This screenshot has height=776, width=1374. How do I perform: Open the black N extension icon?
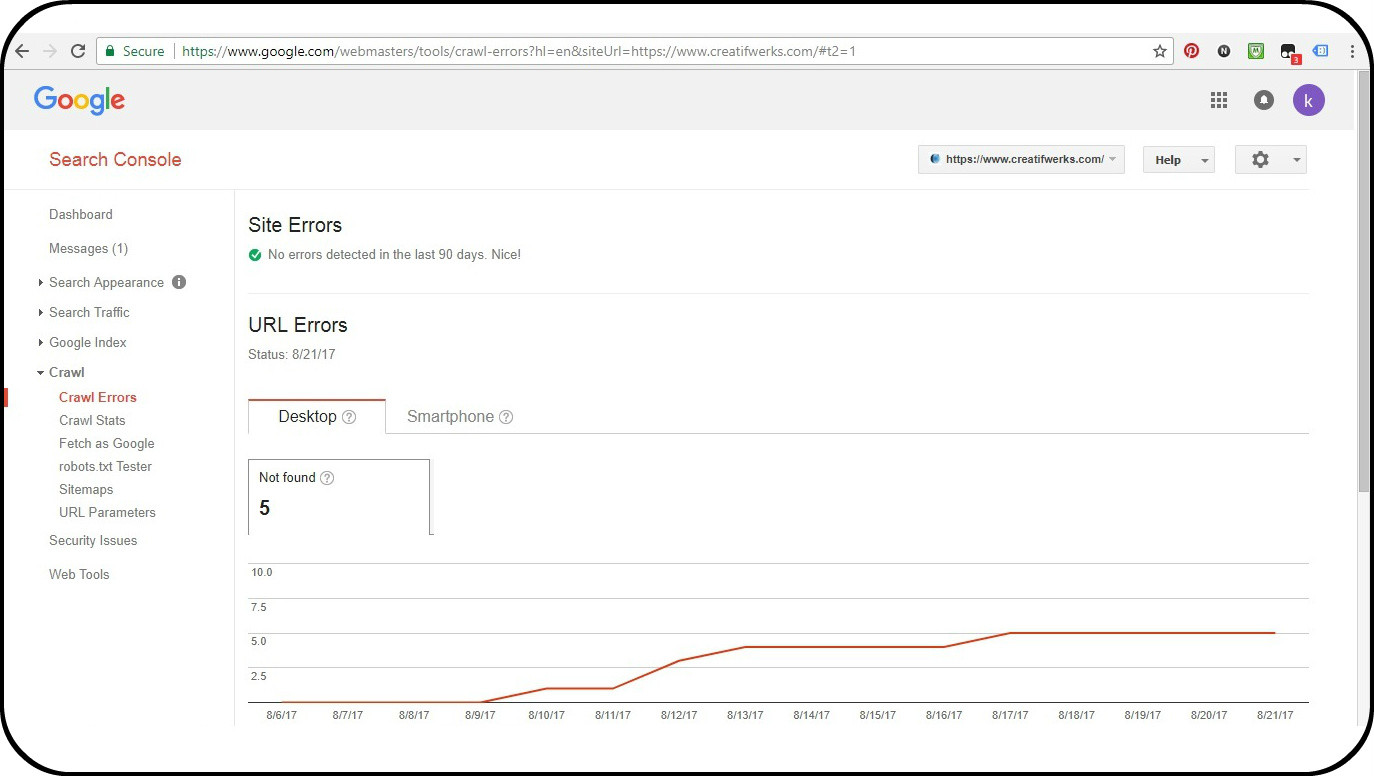pos(1224,51)
